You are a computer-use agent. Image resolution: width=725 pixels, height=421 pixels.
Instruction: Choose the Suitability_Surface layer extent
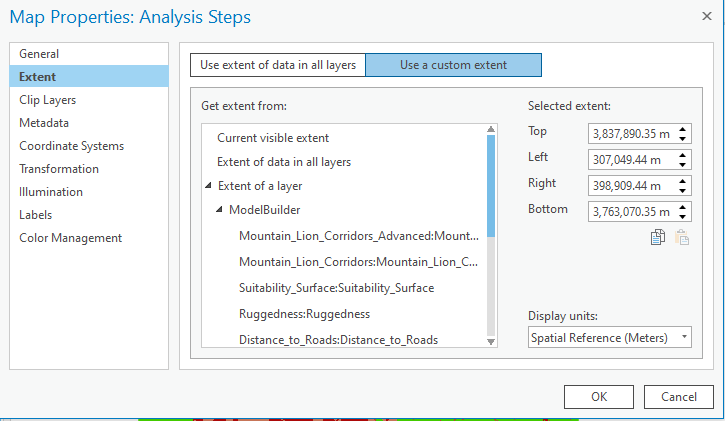pyautogui.click(x=336, y=288)
